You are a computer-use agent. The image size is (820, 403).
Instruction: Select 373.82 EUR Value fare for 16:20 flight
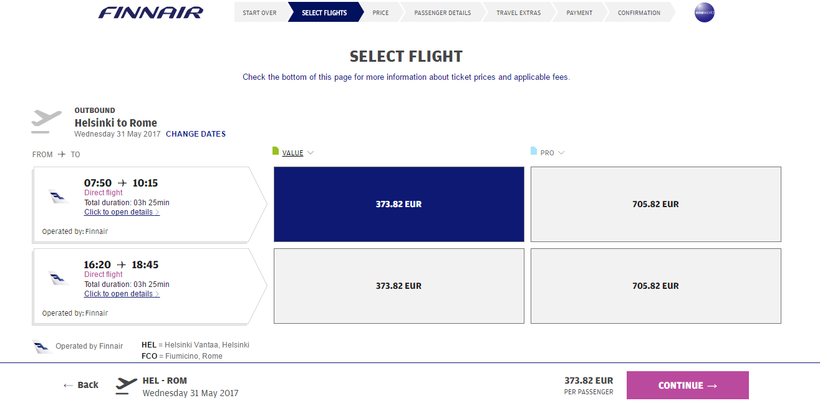coord(398,285)
